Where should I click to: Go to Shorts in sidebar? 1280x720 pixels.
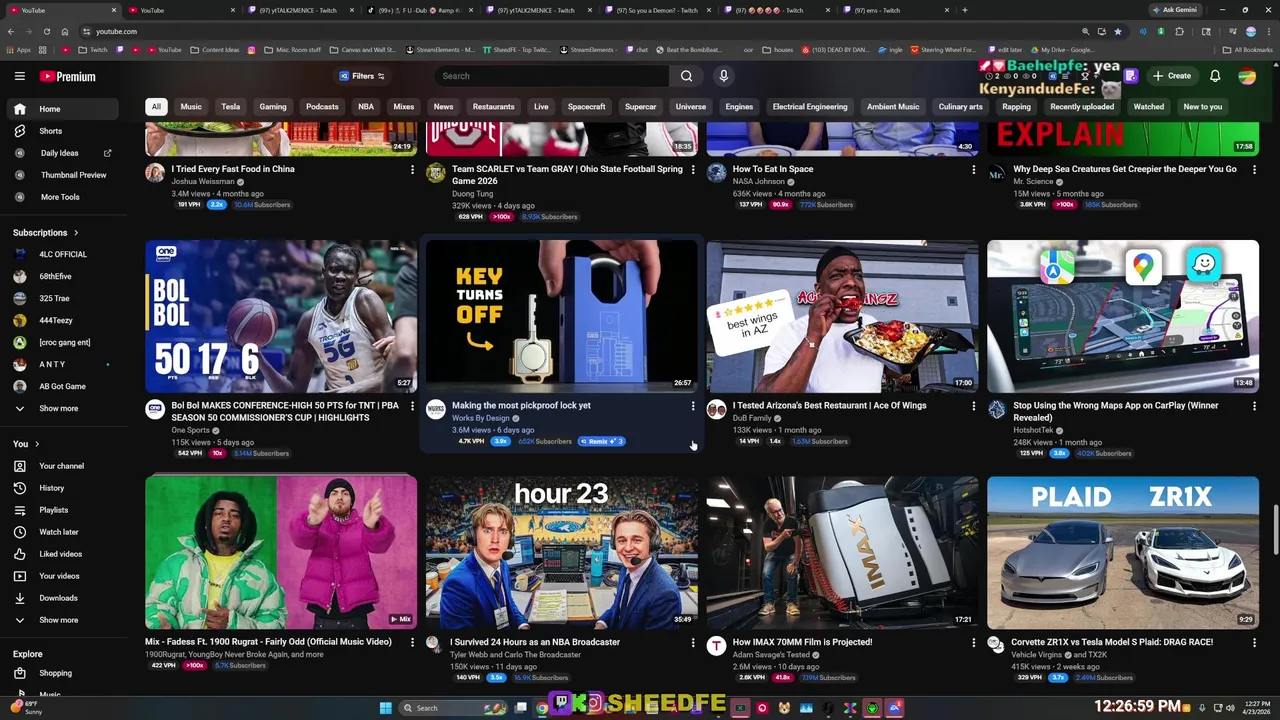(50, 131)
